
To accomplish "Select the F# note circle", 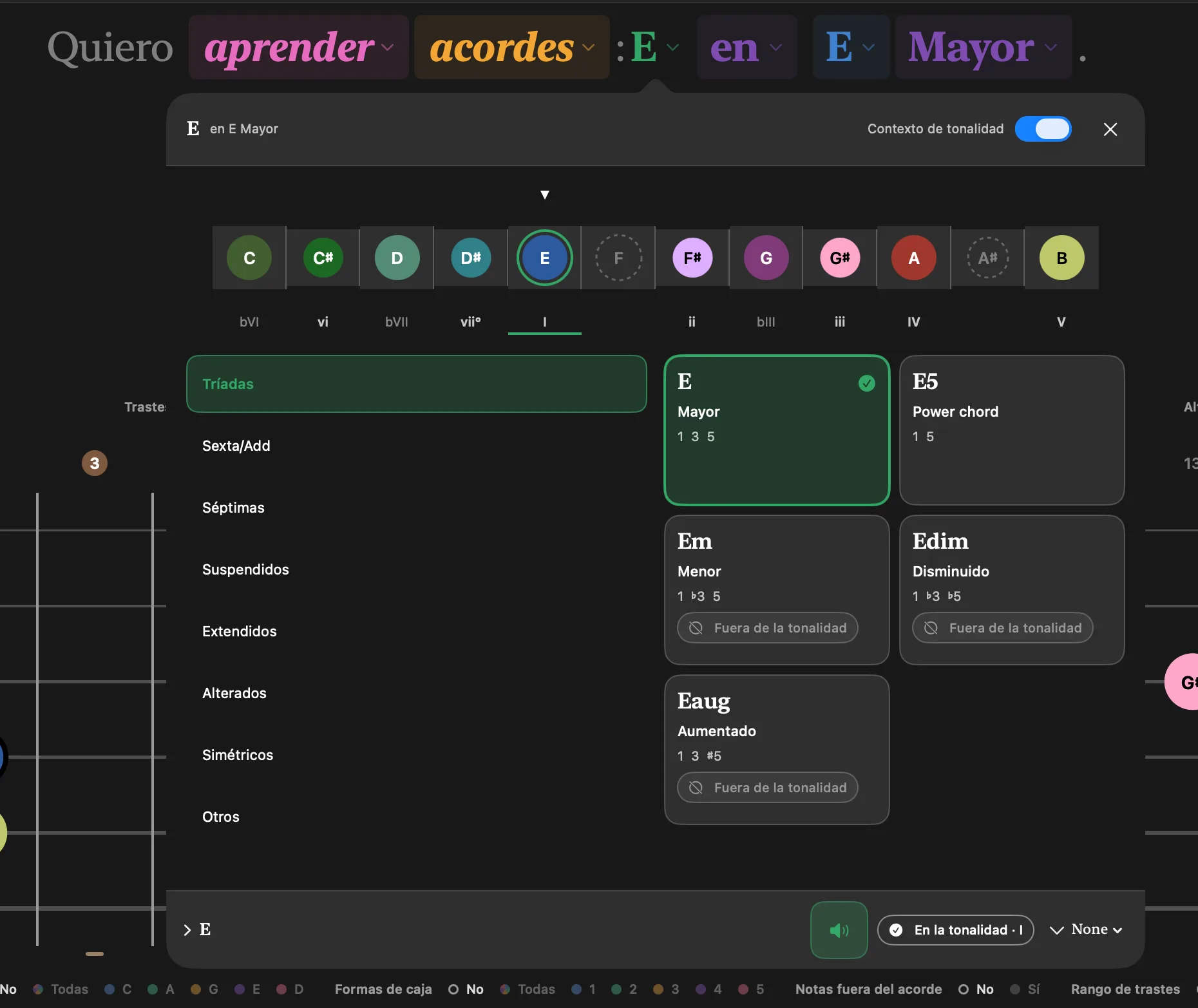I will point(692,258).
